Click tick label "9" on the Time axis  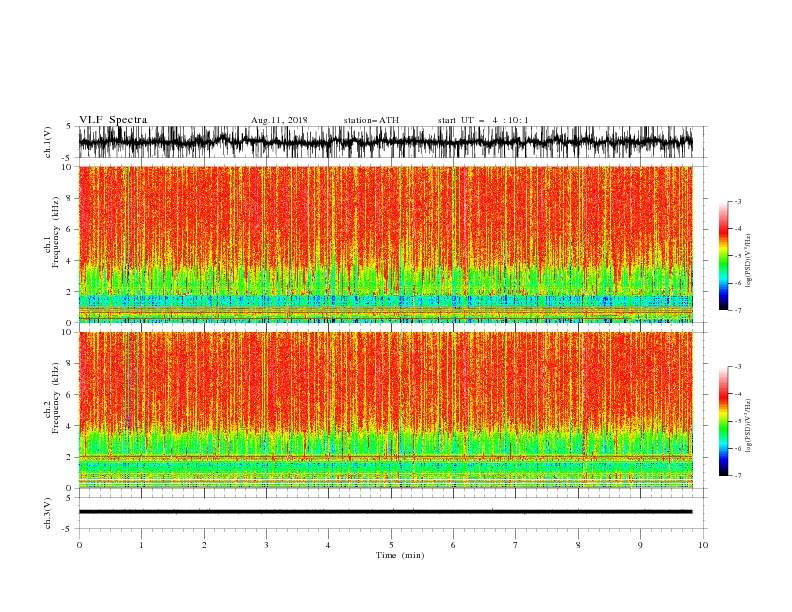640,545
